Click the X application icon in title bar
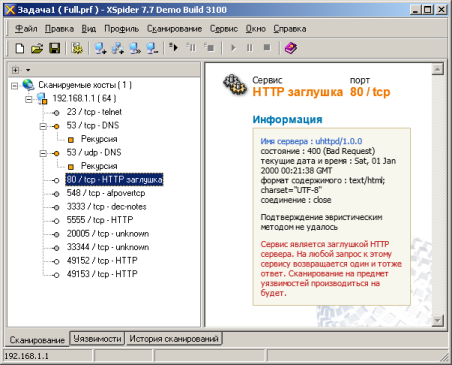Screen dimensions: 452x365 10,9
